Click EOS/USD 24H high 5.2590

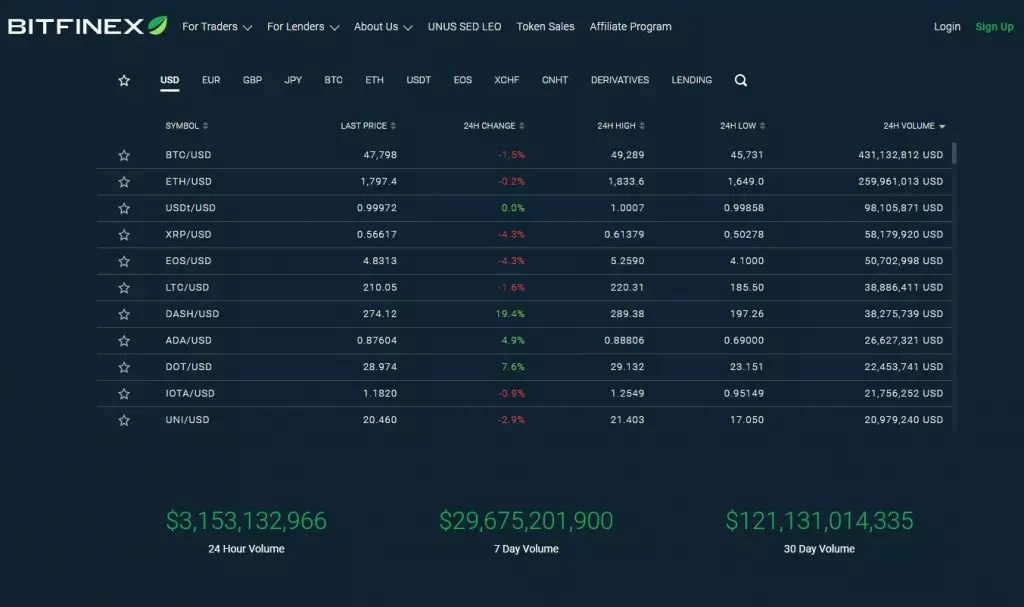click(x=627, y=261)
